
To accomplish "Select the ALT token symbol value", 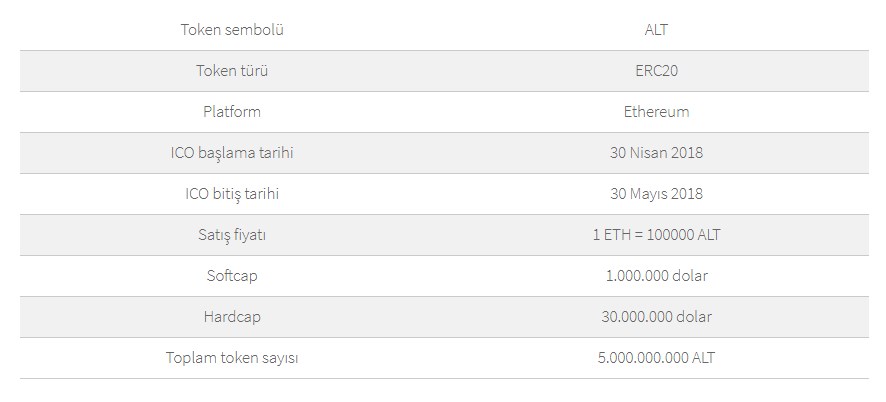I will [x=656, y=30].
